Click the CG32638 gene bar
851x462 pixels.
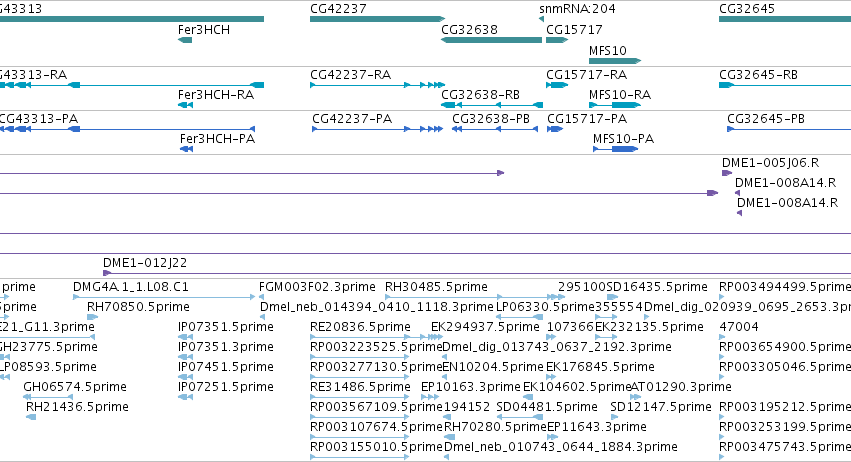tap(491, 40)
